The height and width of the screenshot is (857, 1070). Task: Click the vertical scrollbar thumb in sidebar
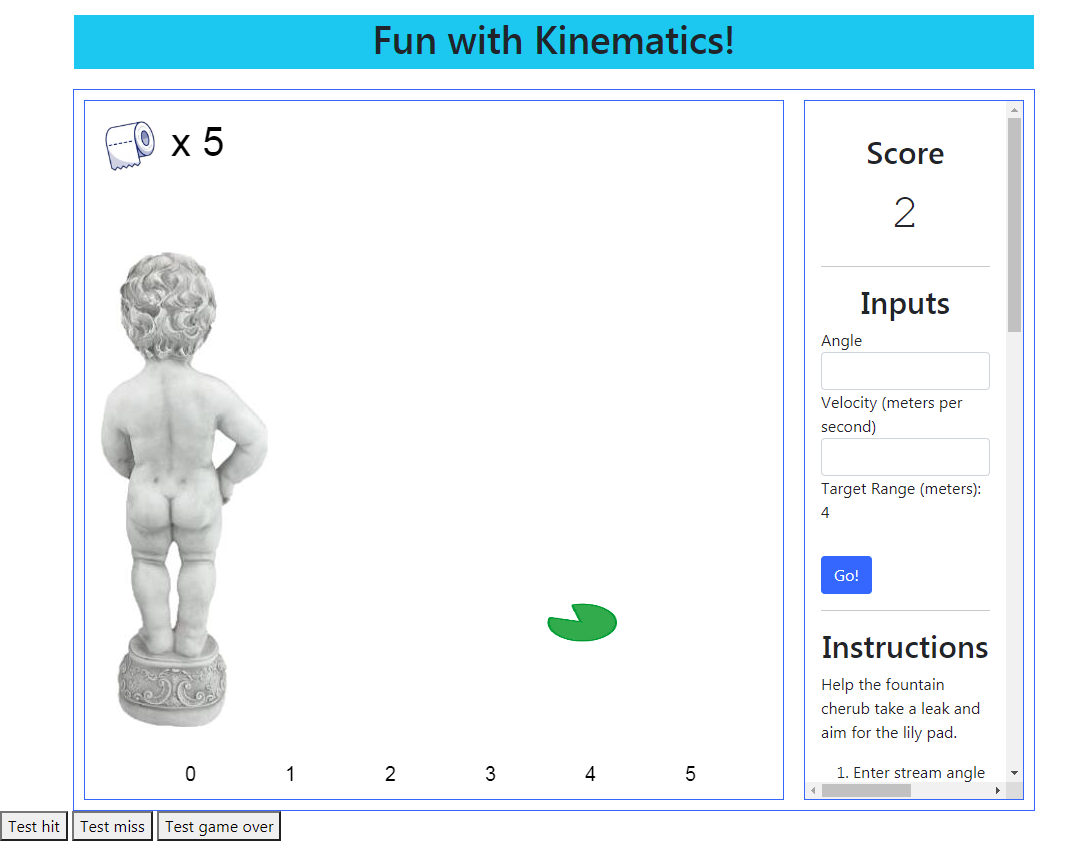coord(1014,225)
